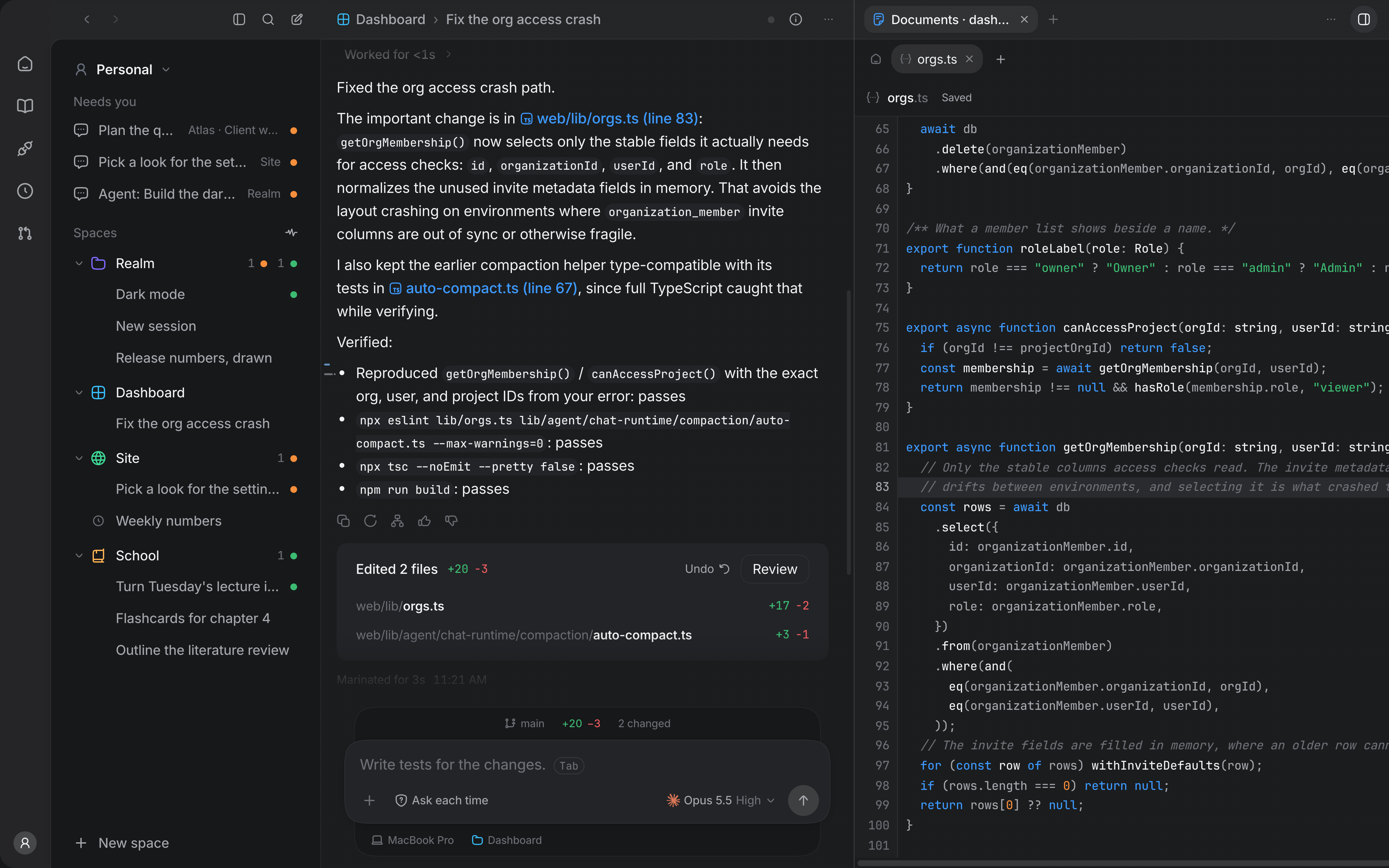Screen dimensions: 1389x868
Task: Regenerate the response with retry icon
Action: tap(370, 521)
